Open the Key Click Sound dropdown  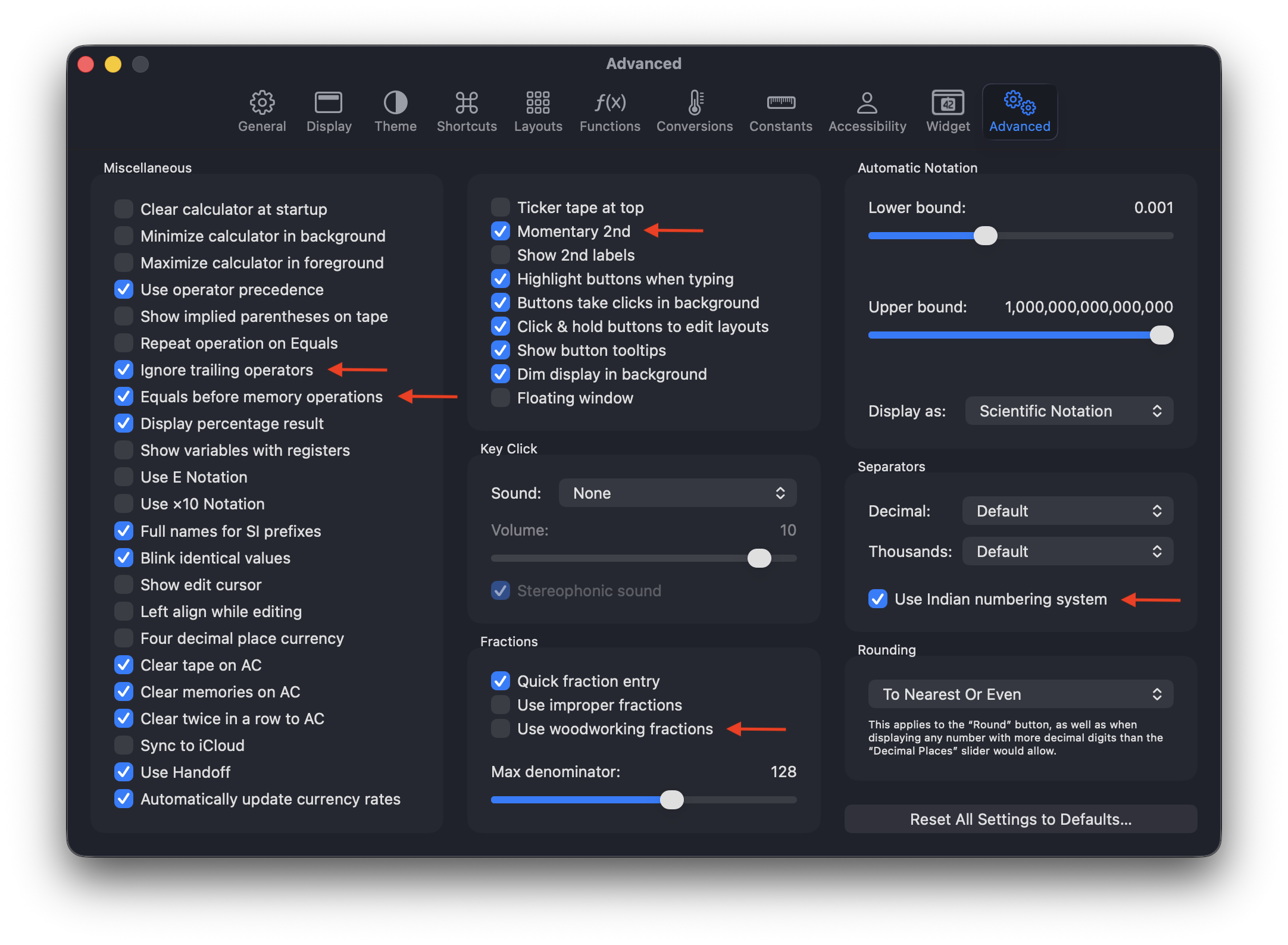[677, 493]
